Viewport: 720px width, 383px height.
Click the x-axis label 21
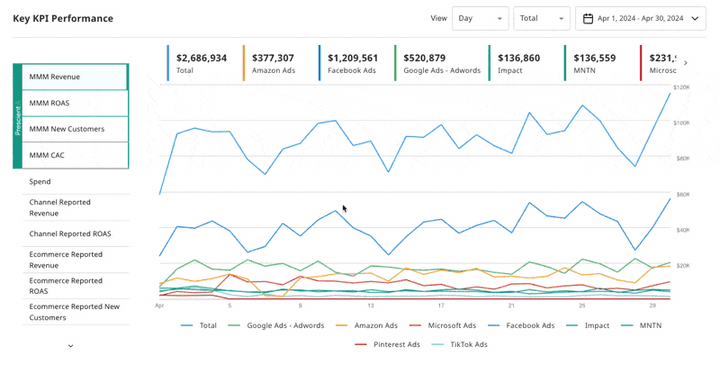(512, 305)
